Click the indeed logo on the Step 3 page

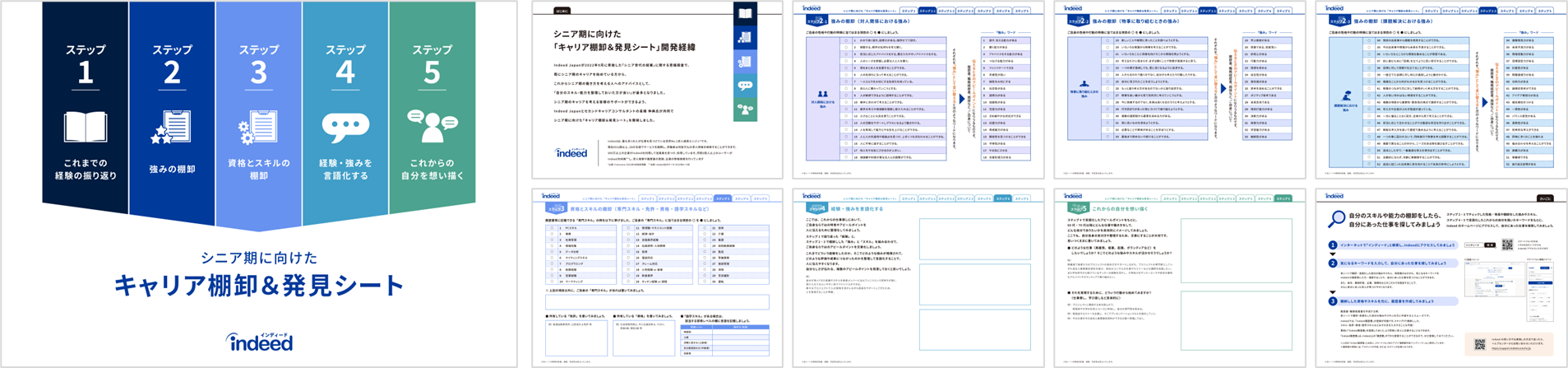pos(551,196)
